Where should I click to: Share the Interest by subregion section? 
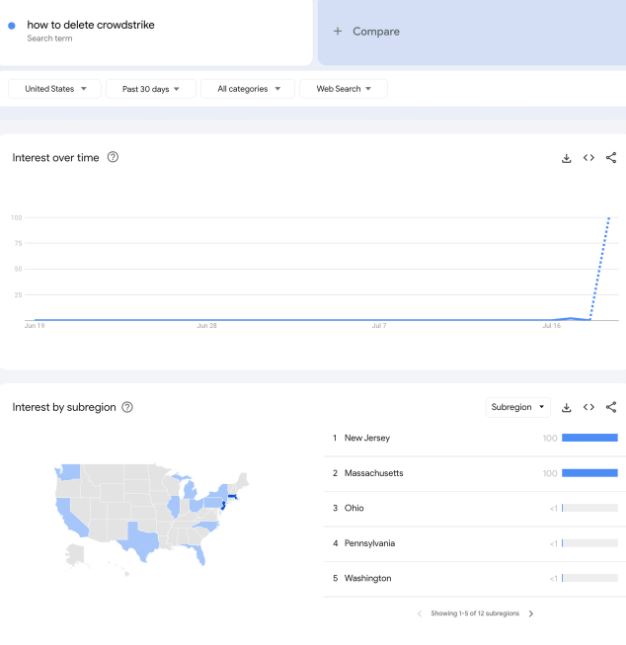pyautogui.click(x=611, y=407)
